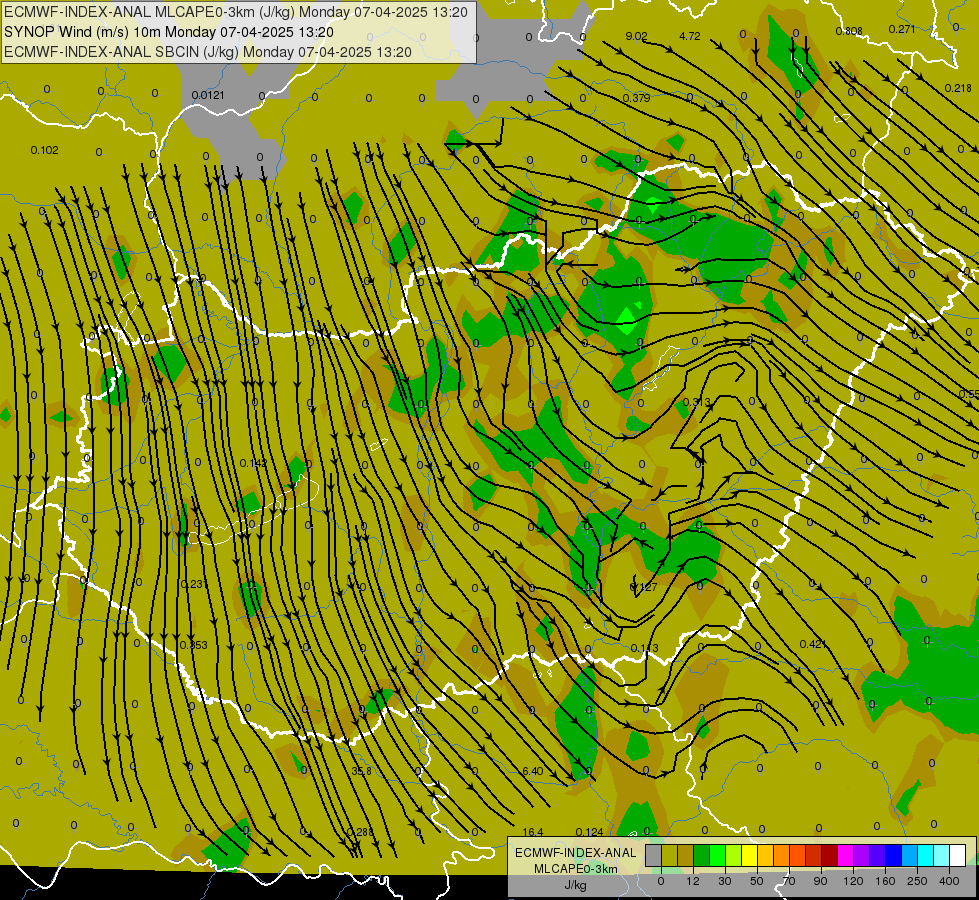Click the orange-red legend swatch after 70
Viewport: 979px width, 900px height.
(797, 856)
